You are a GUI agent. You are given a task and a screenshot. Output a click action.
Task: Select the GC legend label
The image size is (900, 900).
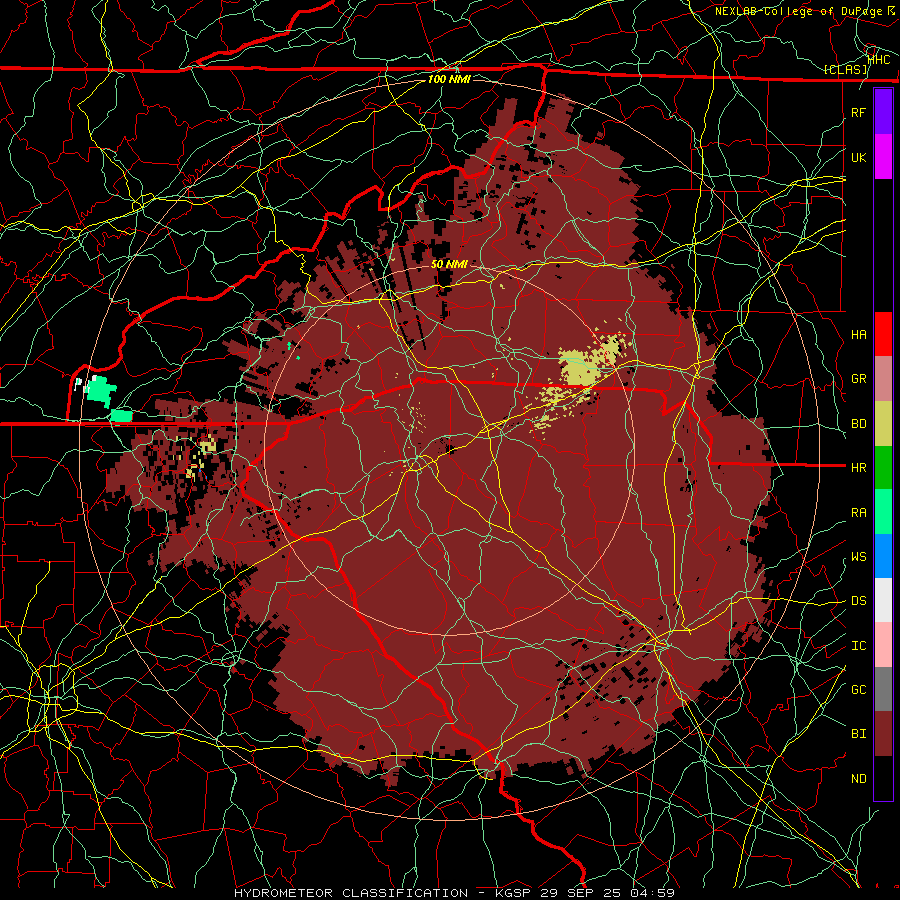pyautogui.click(x=859, y=690)
